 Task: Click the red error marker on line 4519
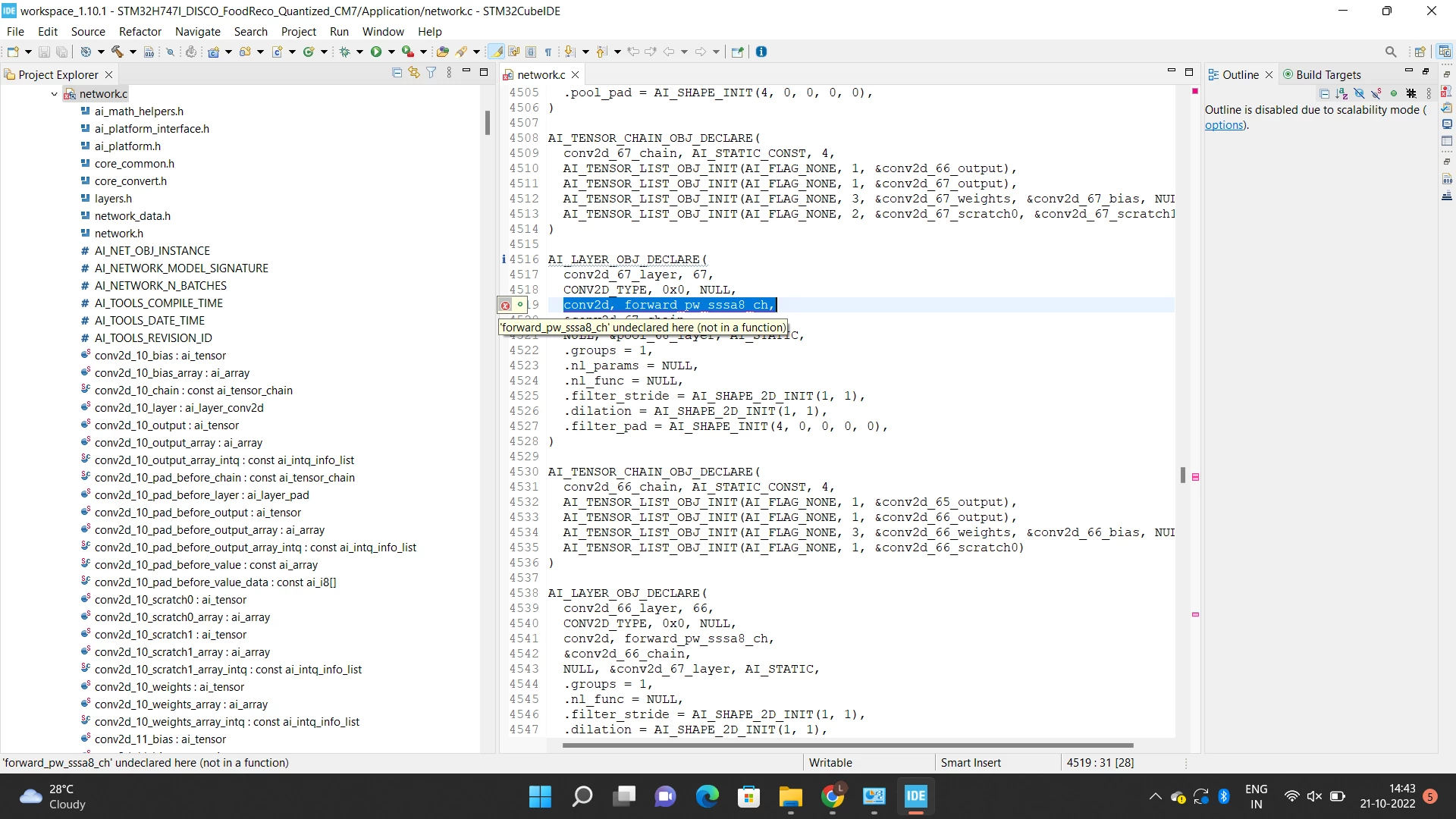pyautogui.click(x=505, y=305)
